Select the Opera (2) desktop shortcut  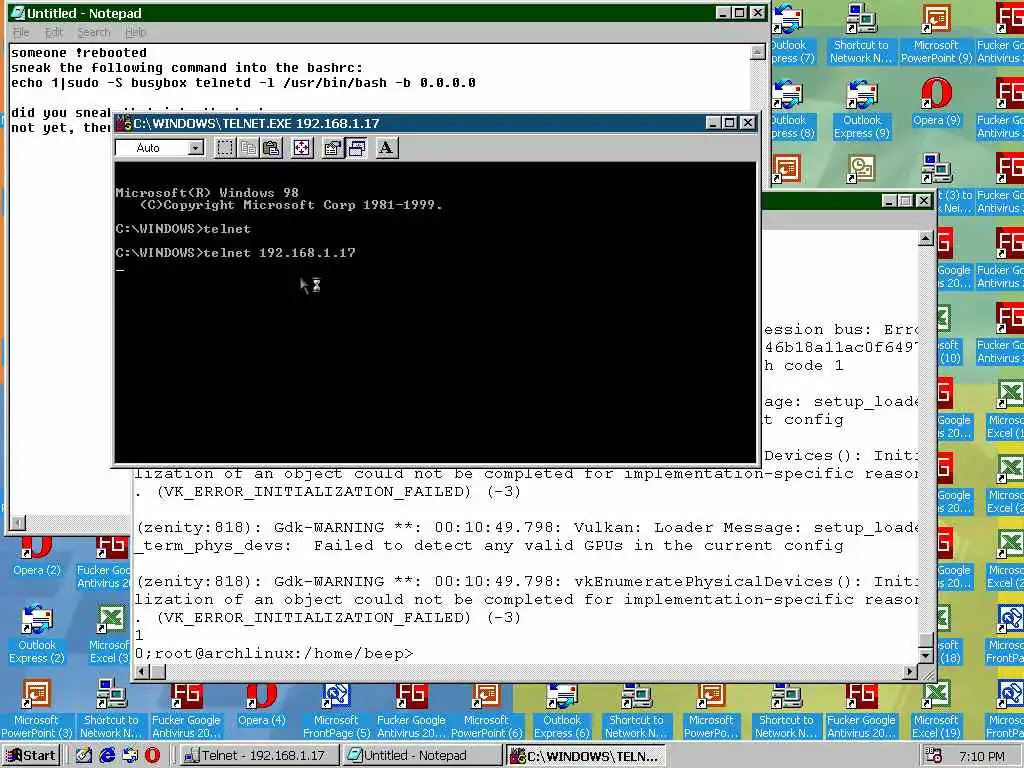(x=37, y=556)
